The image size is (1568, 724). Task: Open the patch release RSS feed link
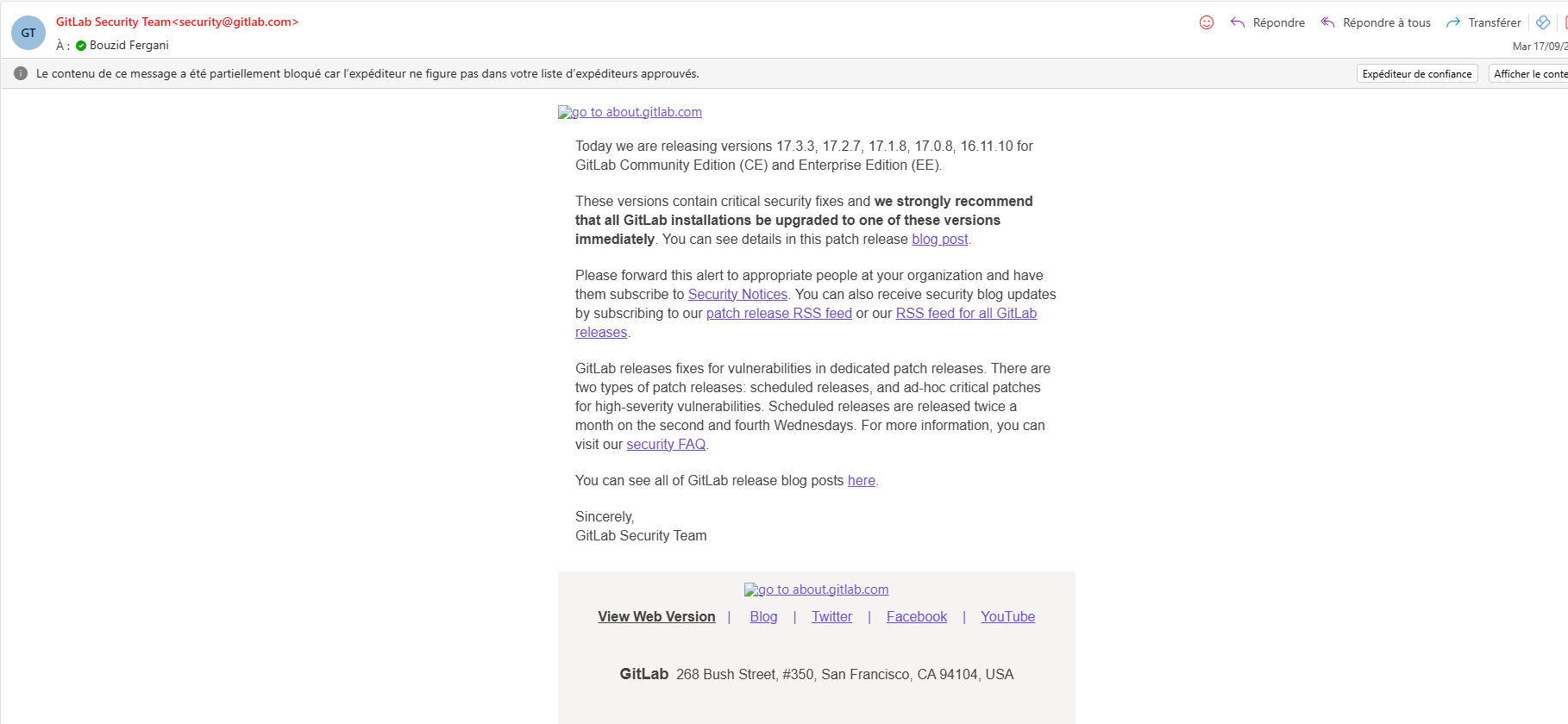(779, 314)
